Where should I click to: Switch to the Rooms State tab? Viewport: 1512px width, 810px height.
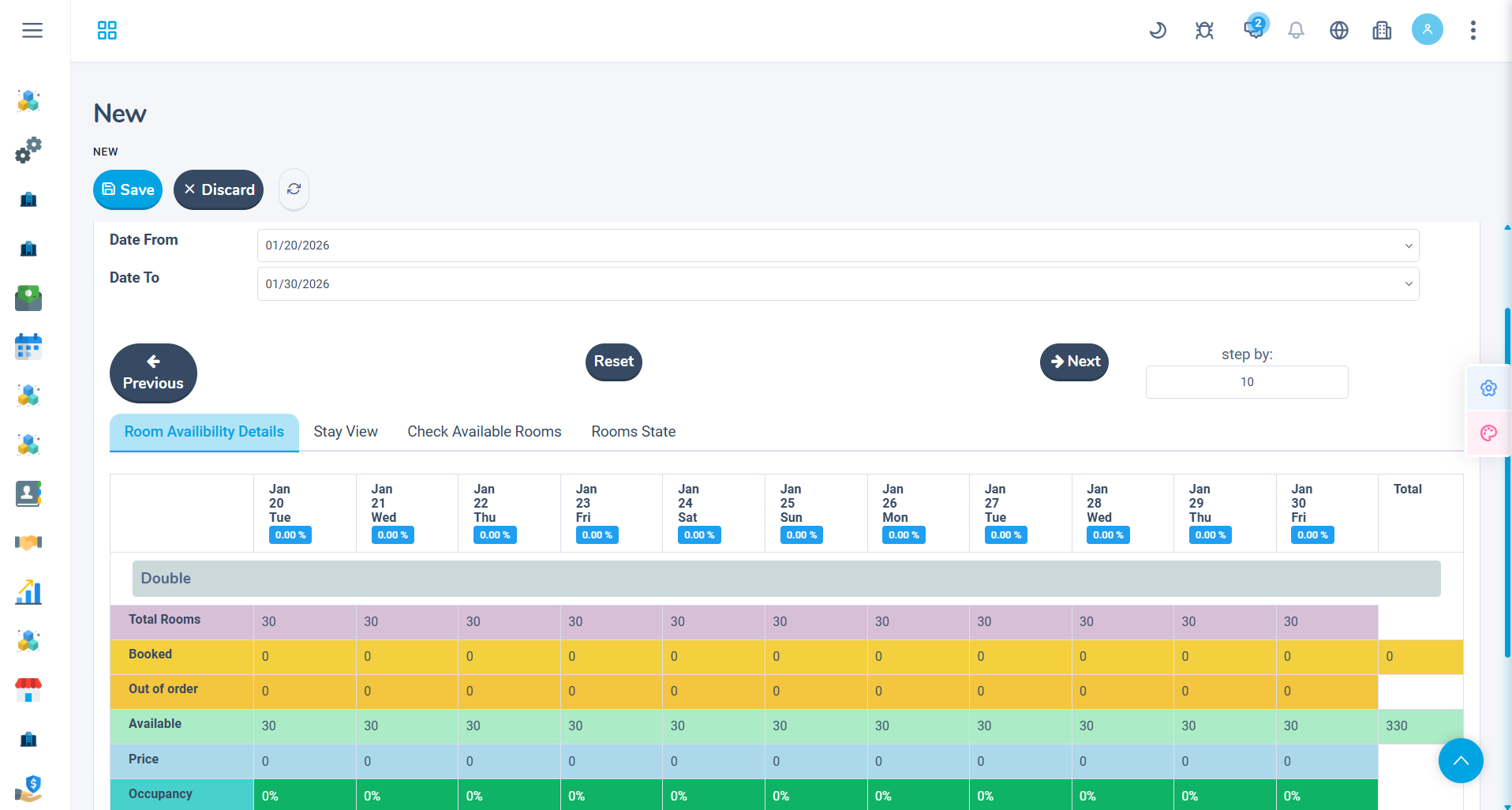633,432
